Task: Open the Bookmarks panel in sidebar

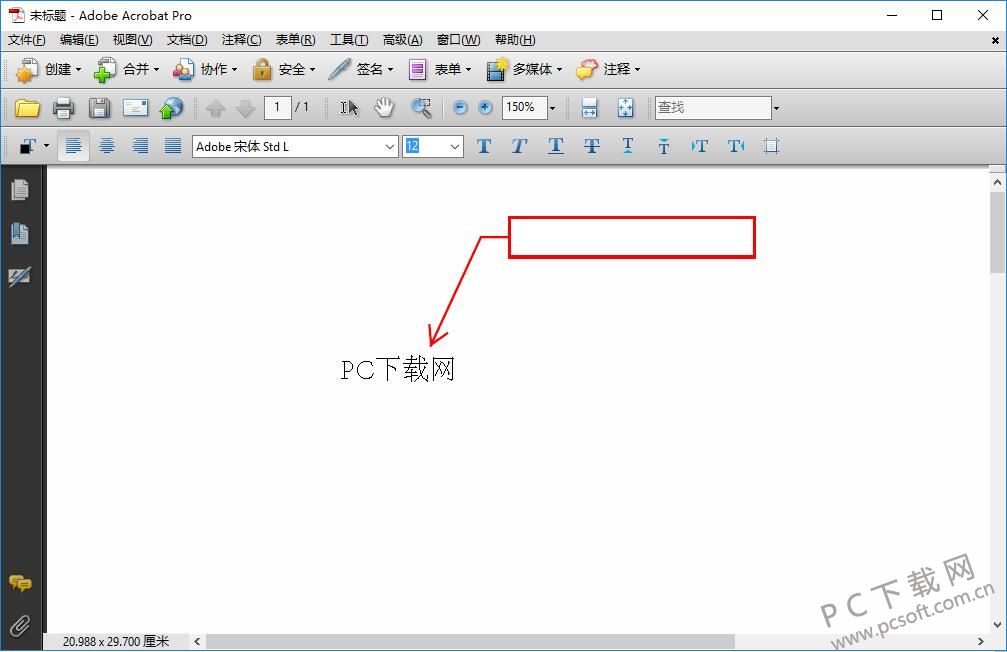Action: 20,233
